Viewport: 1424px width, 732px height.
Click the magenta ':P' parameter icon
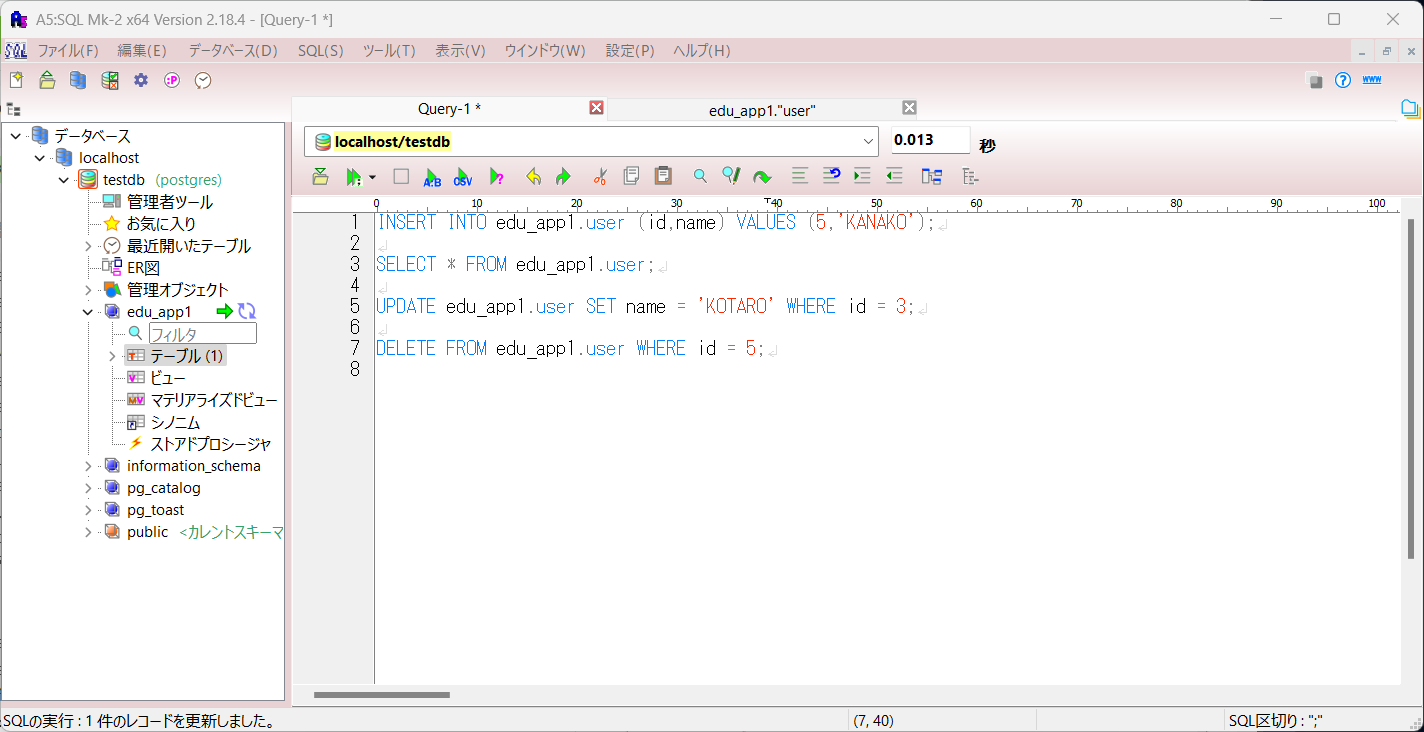172,80
